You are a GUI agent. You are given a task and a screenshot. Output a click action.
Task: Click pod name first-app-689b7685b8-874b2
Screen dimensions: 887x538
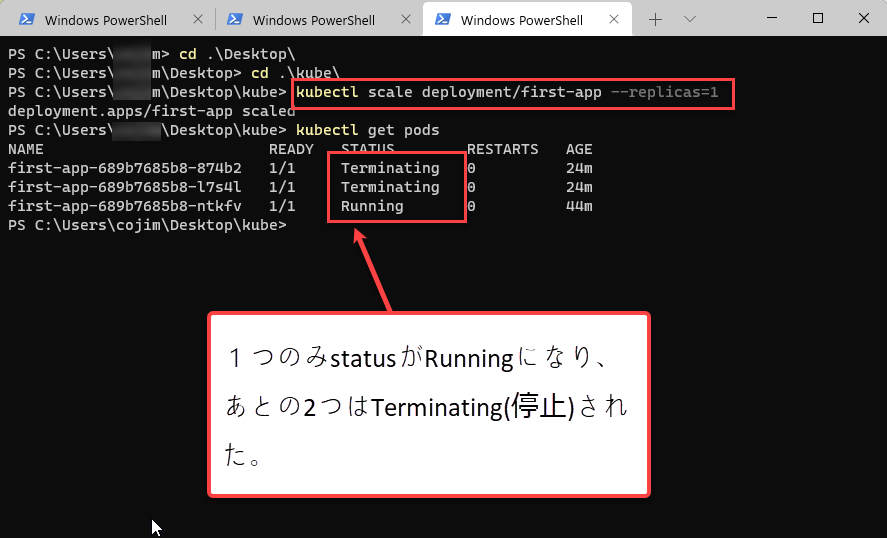coord(124,168)
